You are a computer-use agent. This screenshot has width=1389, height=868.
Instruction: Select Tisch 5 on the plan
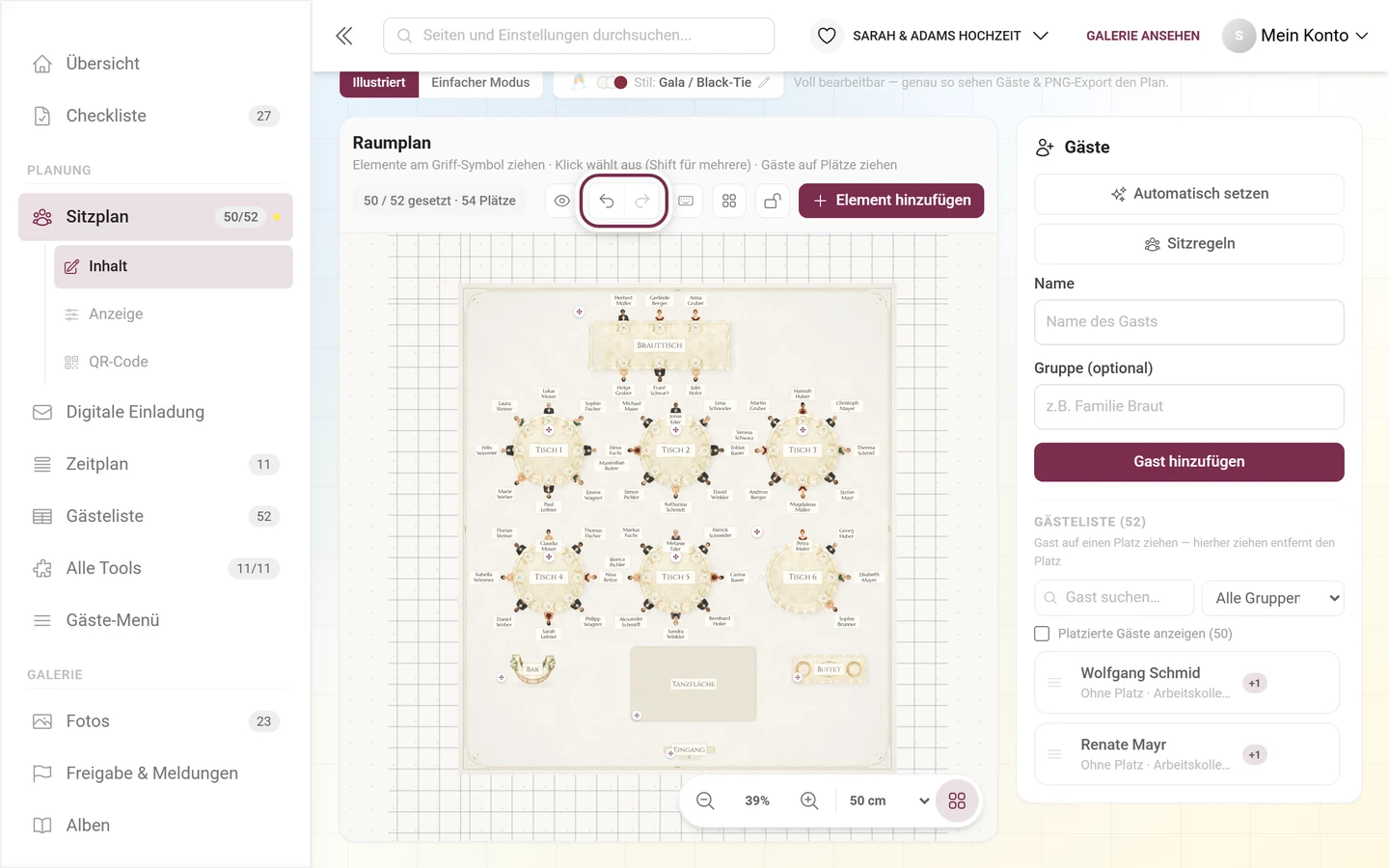(675, 577)
